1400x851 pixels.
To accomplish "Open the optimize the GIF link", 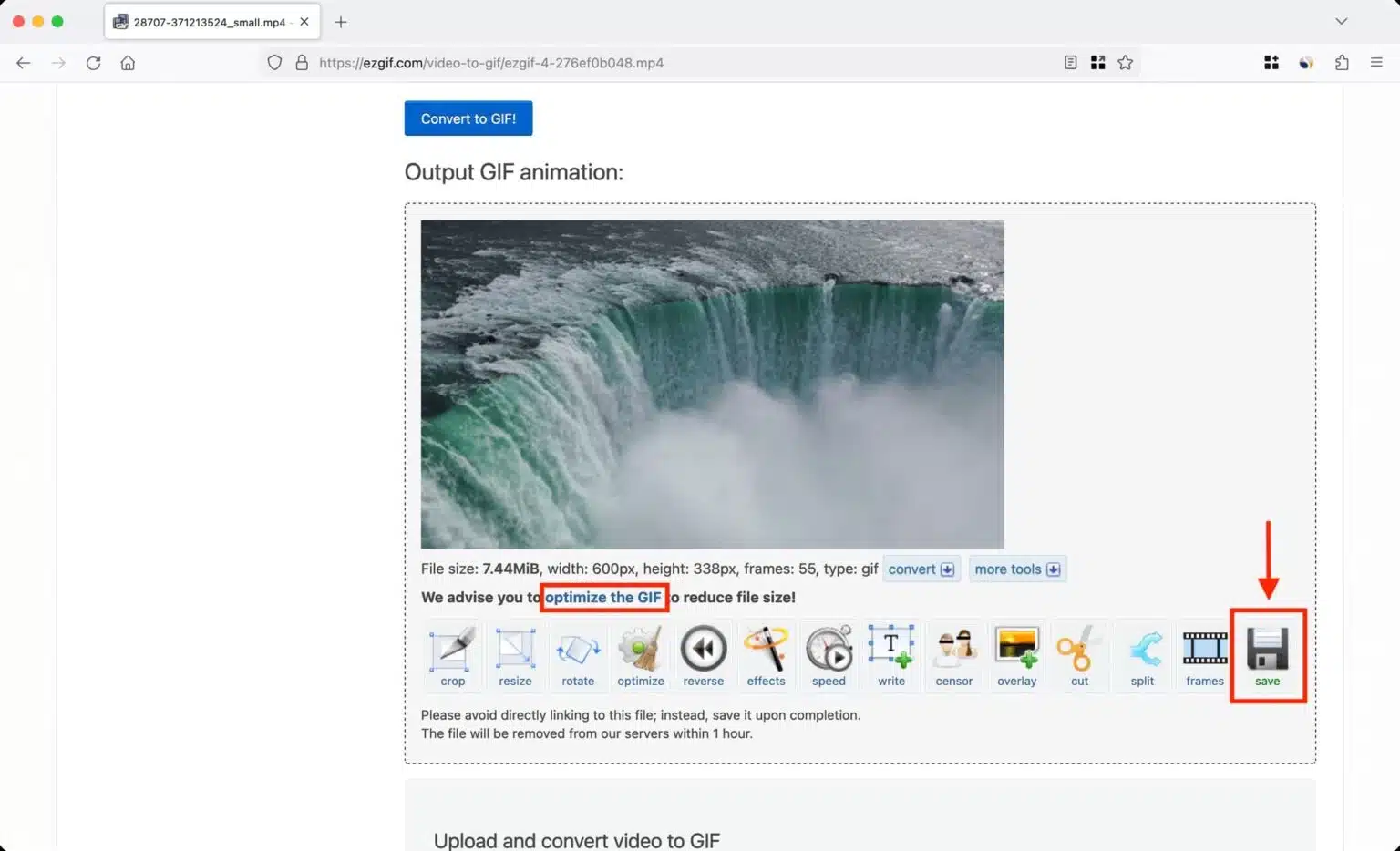I will tap(602, 597).
